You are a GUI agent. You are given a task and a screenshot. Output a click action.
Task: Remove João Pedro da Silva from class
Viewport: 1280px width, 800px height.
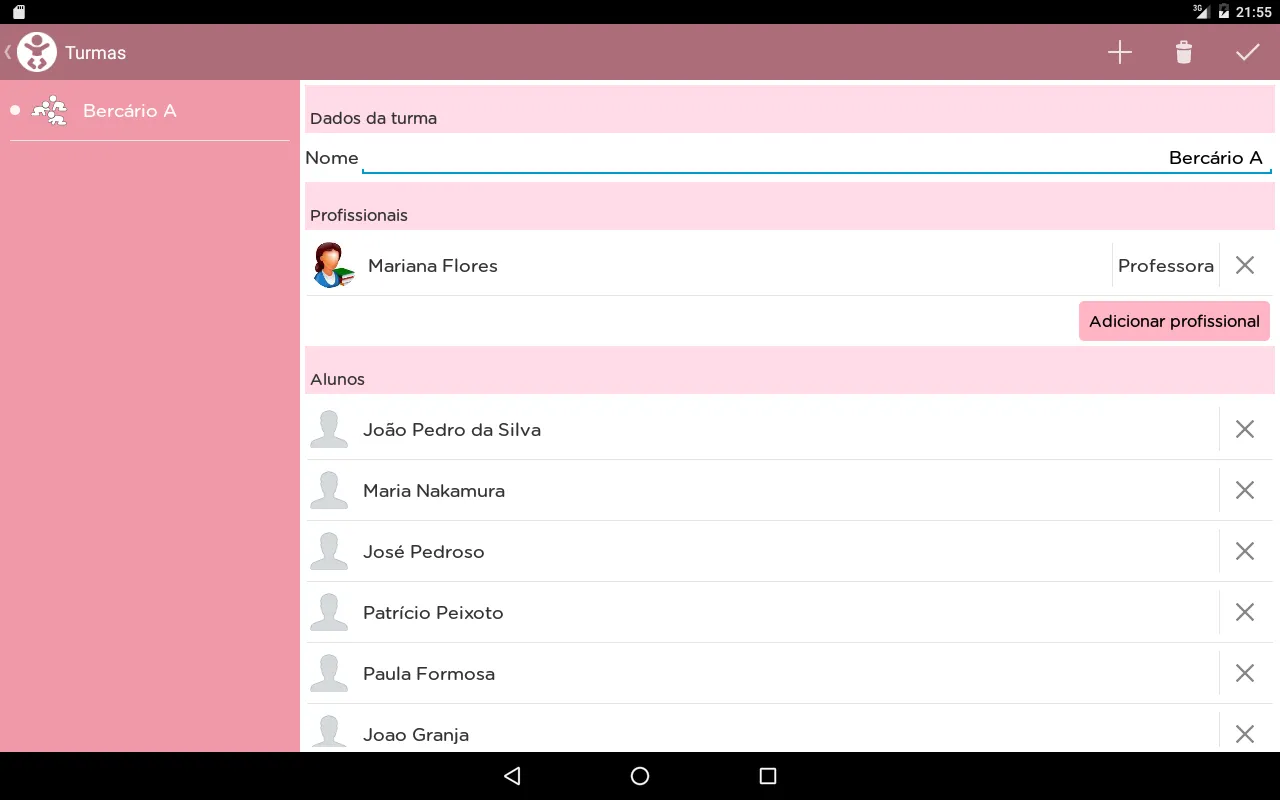point(1245,429)
